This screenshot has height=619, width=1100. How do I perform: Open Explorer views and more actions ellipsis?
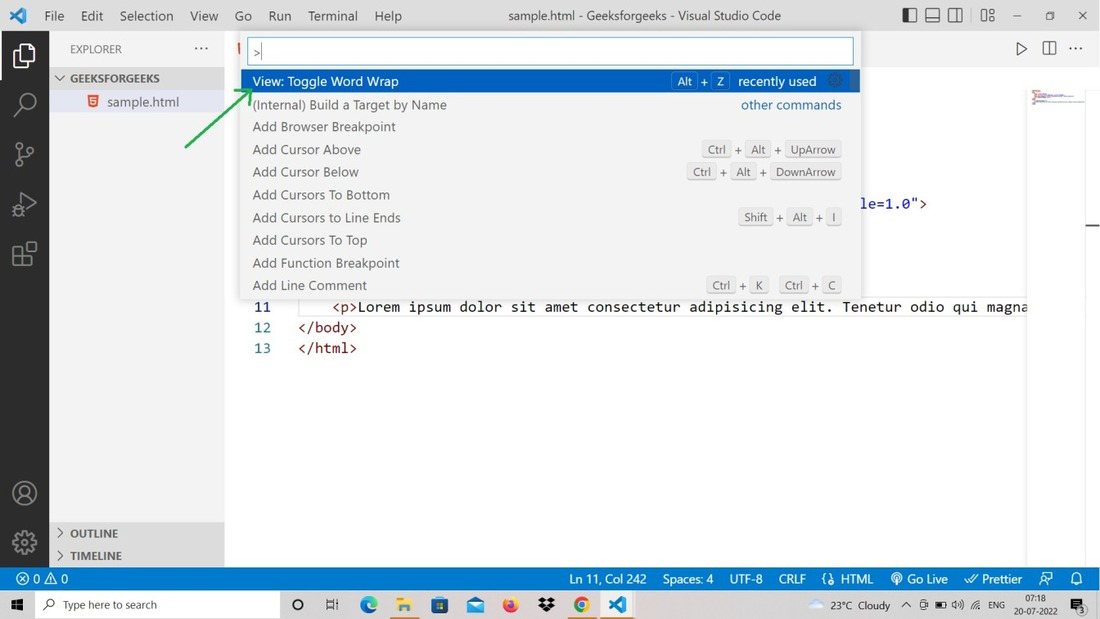point(201,48)
